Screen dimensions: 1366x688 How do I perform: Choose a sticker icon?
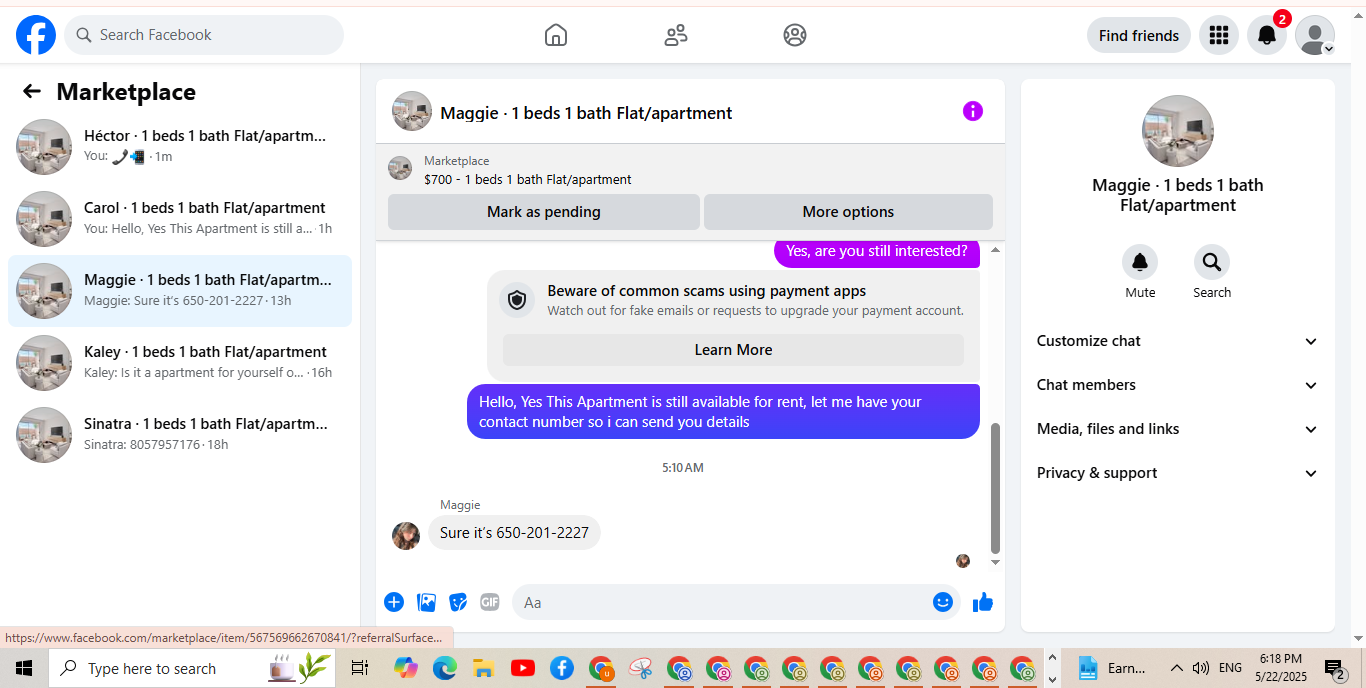point(458,602)
